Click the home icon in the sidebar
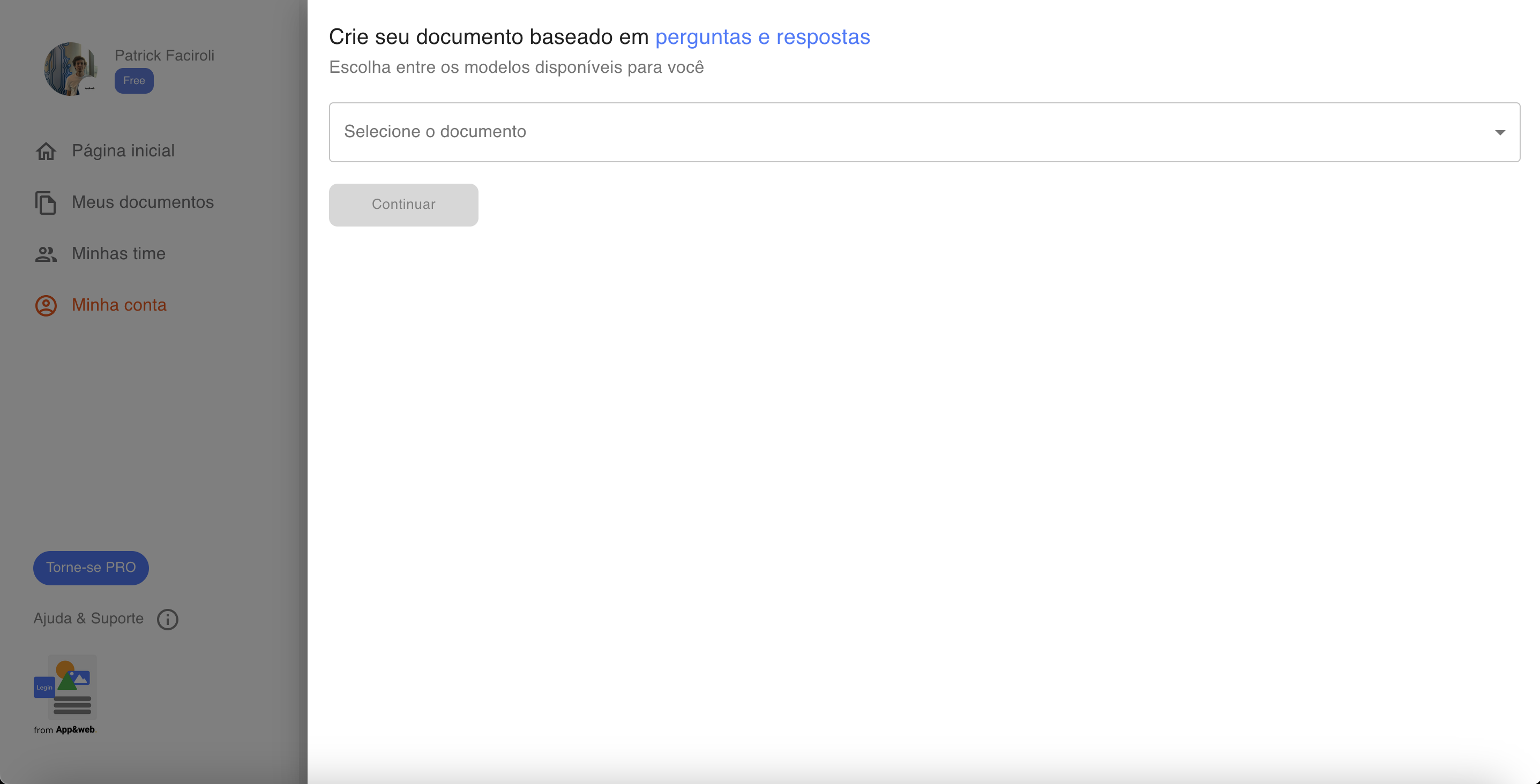Image resolution: width=1540 pixels, height=784 pixels. click(46, 151)
